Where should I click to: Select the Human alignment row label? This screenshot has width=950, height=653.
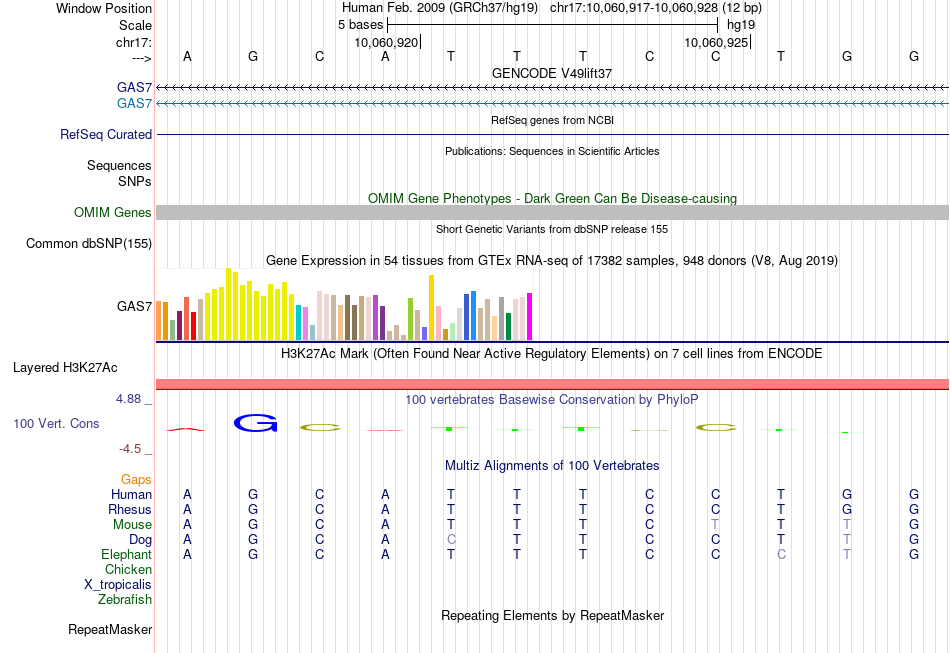131,494
